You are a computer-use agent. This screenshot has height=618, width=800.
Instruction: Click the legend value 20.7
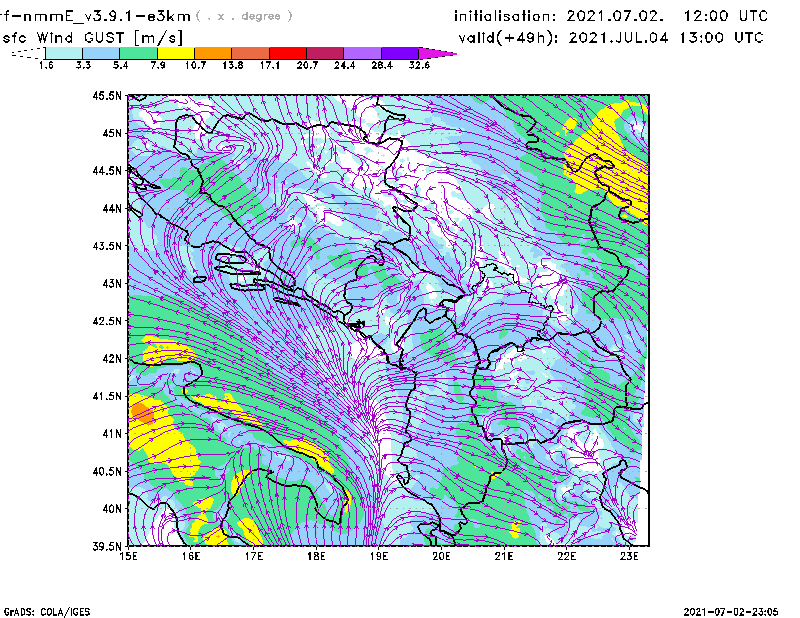307,65
